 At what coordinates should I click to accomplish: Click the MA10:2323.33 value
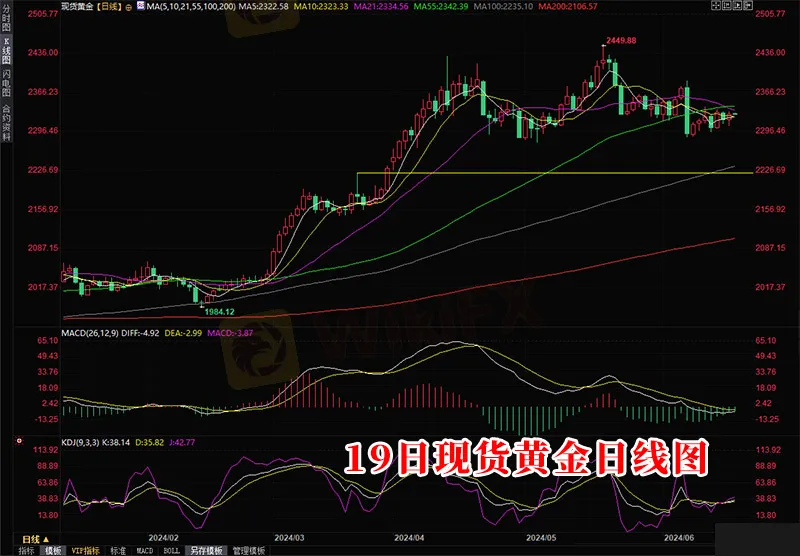pos(321,7)
